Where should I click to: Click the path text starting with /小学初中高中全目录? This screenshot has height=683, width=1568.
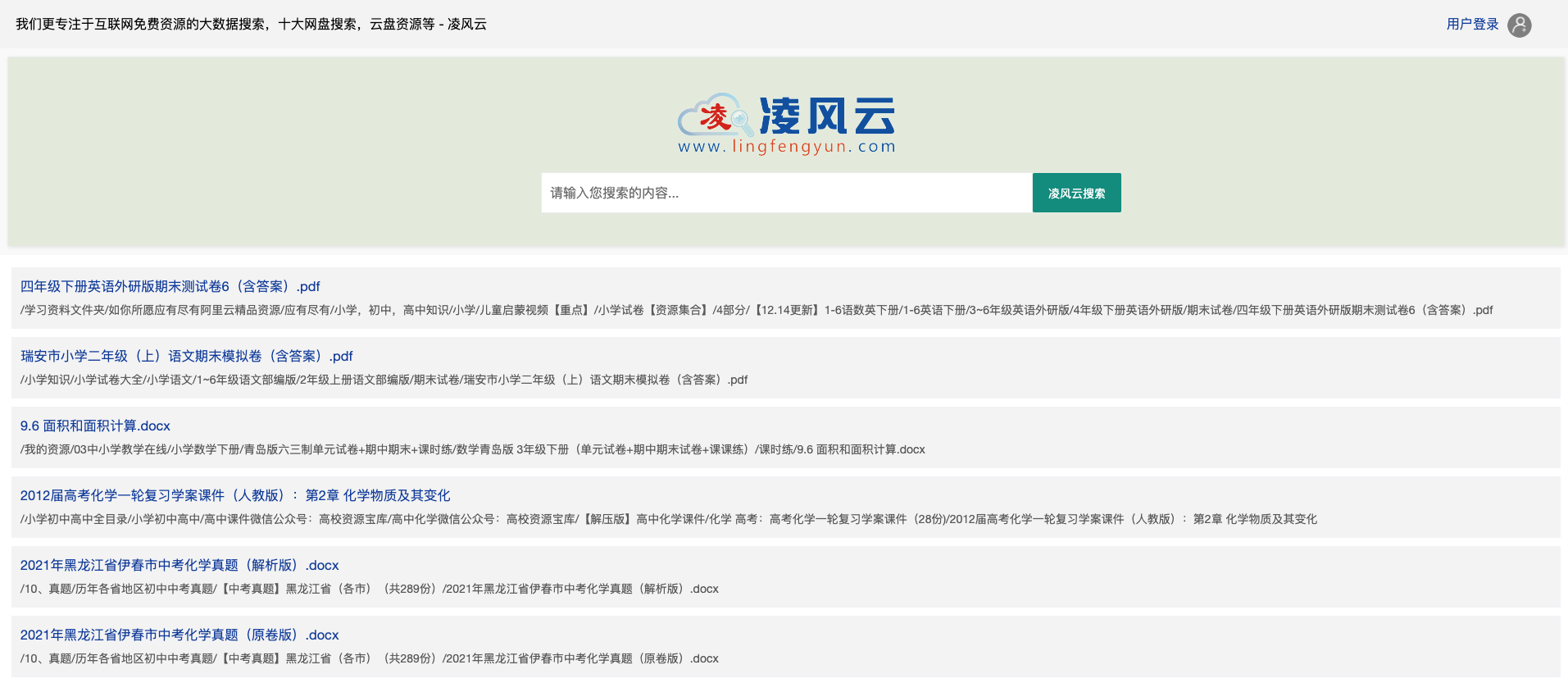669,519
